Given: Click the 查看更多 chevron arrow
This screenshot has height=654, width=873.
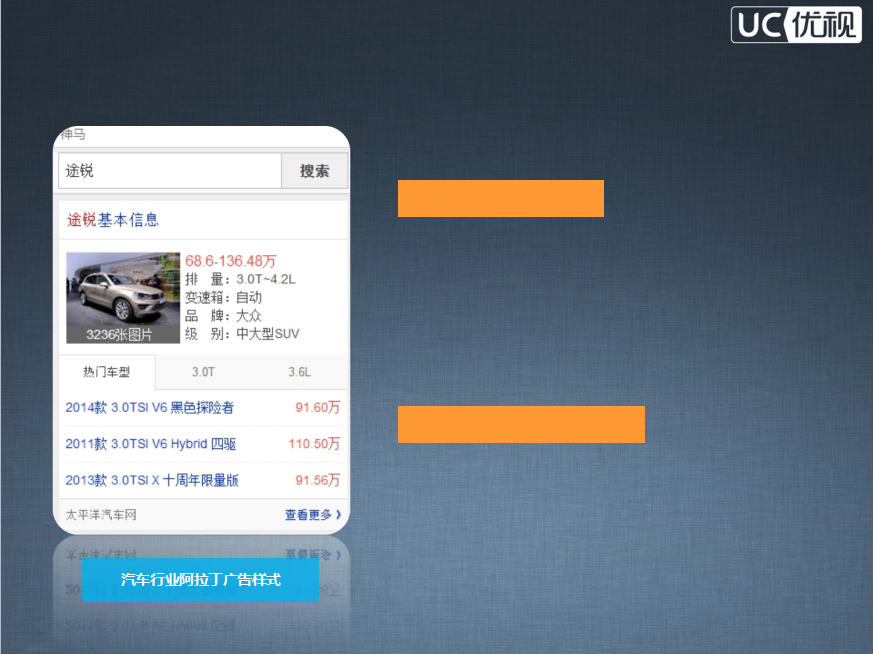Looking at the screenshot, I should point(338,515).
